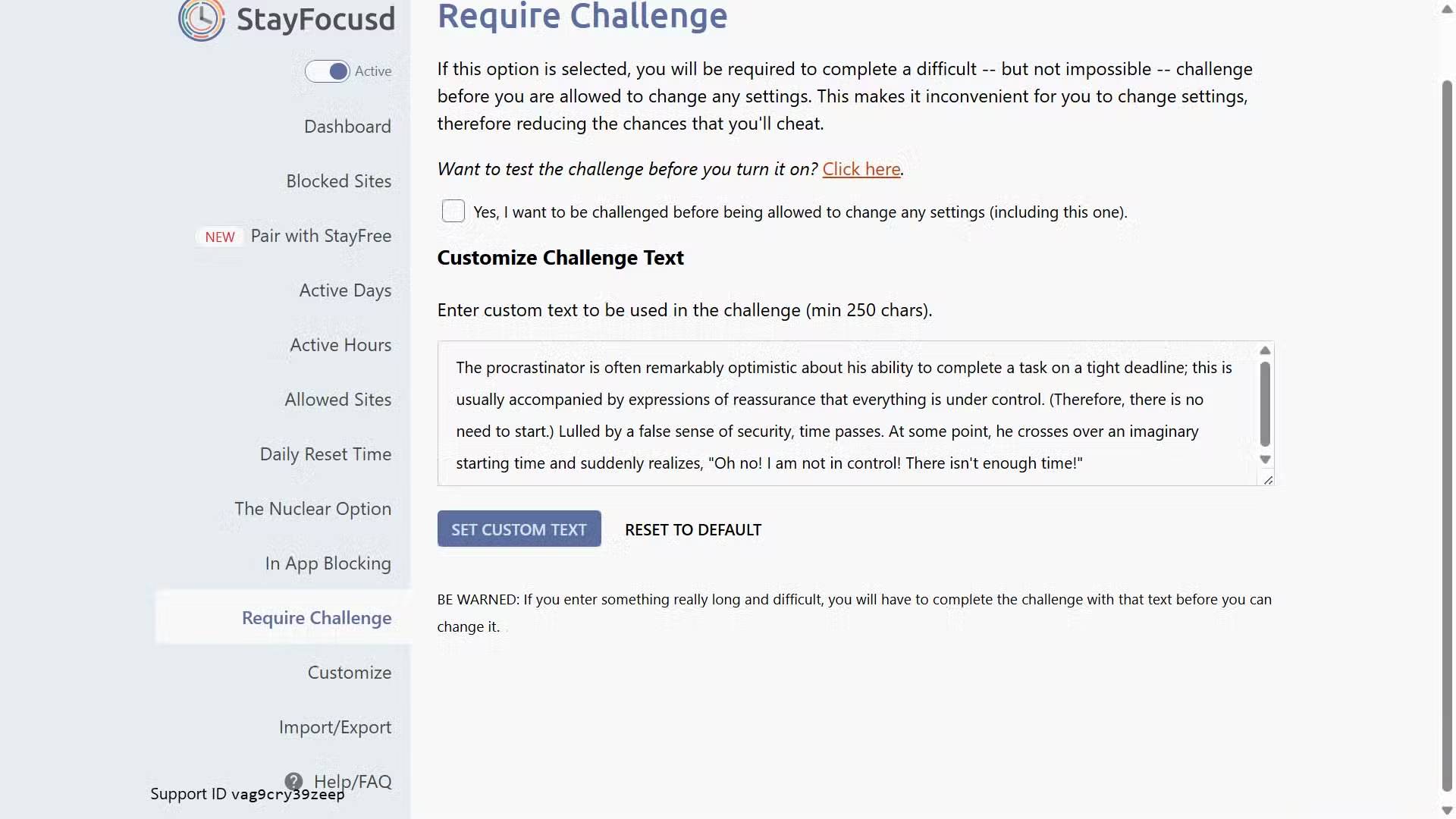The height and width of the screenshot is (819, 1456).
Task: Click the textarea's vertical scrollbar thumb
Action: pos(1265,404)
